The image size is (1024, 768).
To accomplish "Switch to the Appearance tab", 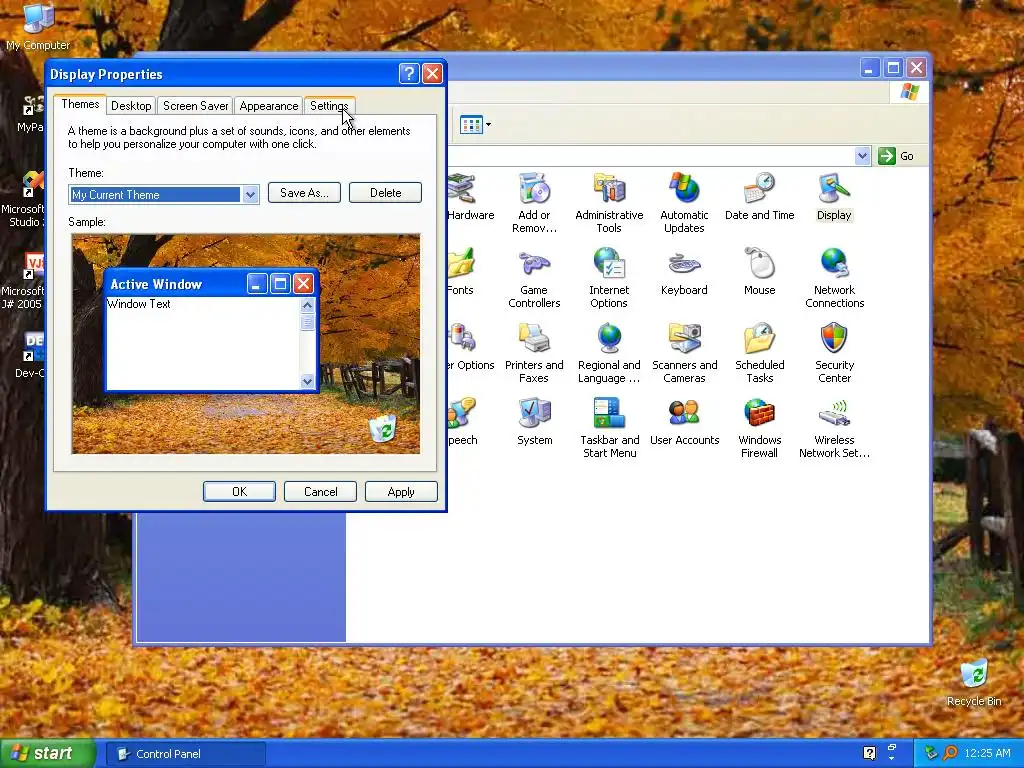I will click(x=268, y=106).
